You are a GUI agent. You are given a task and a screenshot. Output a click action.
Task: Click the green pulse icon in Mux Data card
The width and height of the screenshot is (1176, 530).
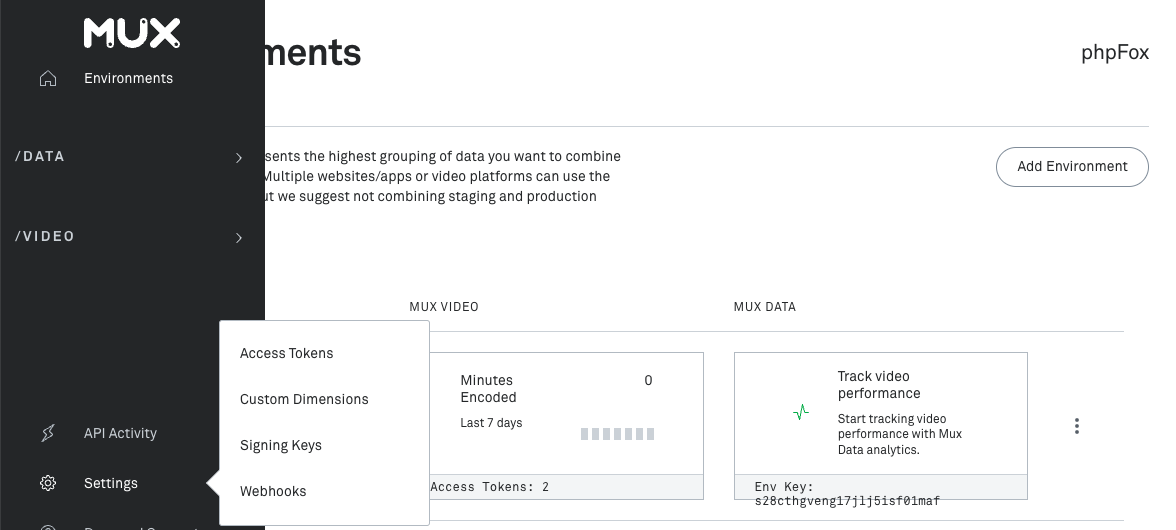coord(801,412)
